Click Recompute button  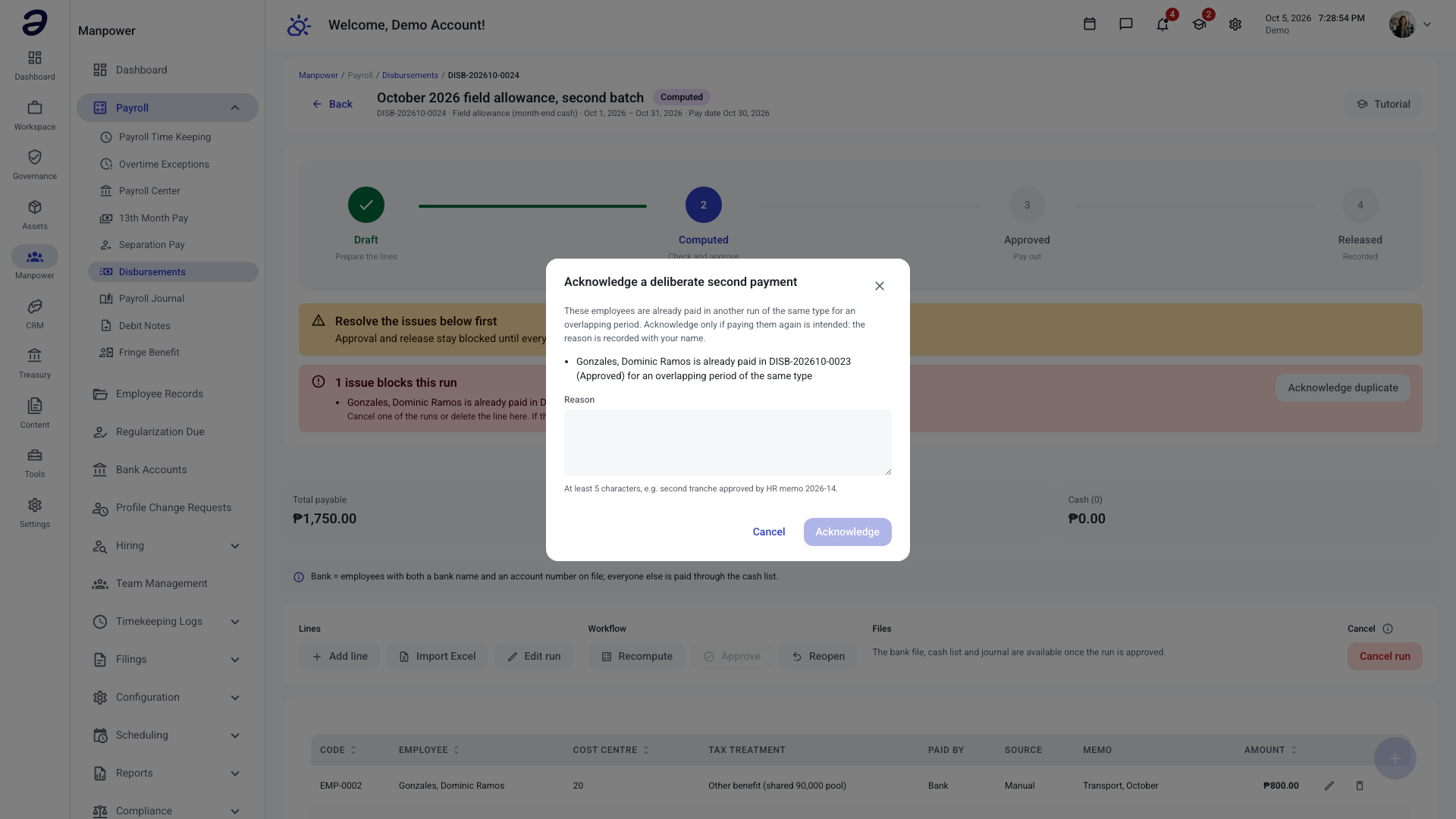636,656
